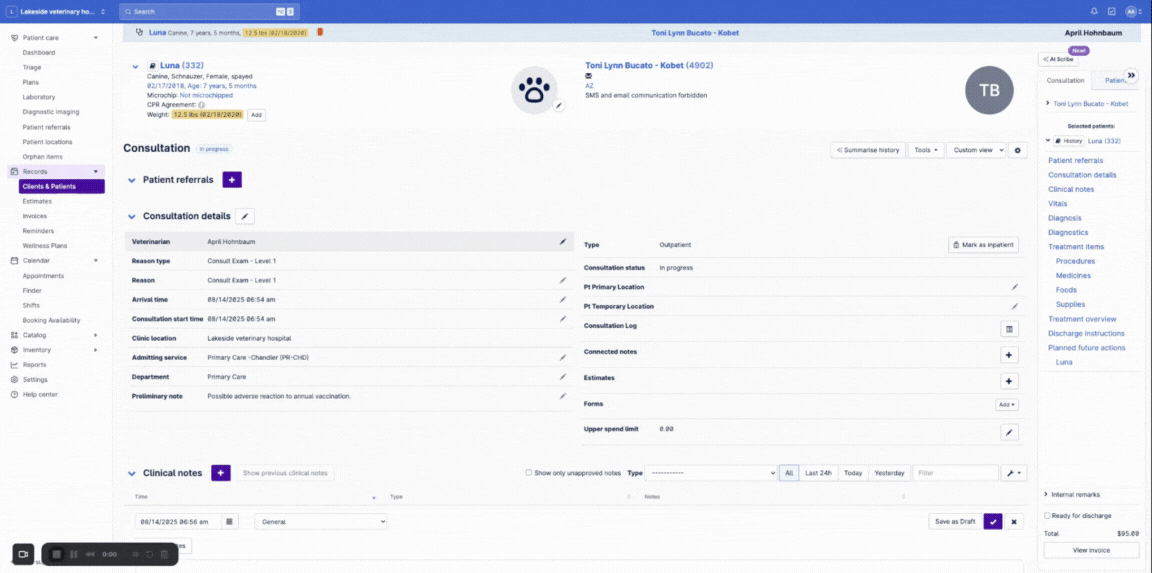This screenshot has height=573, width=1152.
Task: Open consultation settings gear icon
Action: pos(1018,150)
